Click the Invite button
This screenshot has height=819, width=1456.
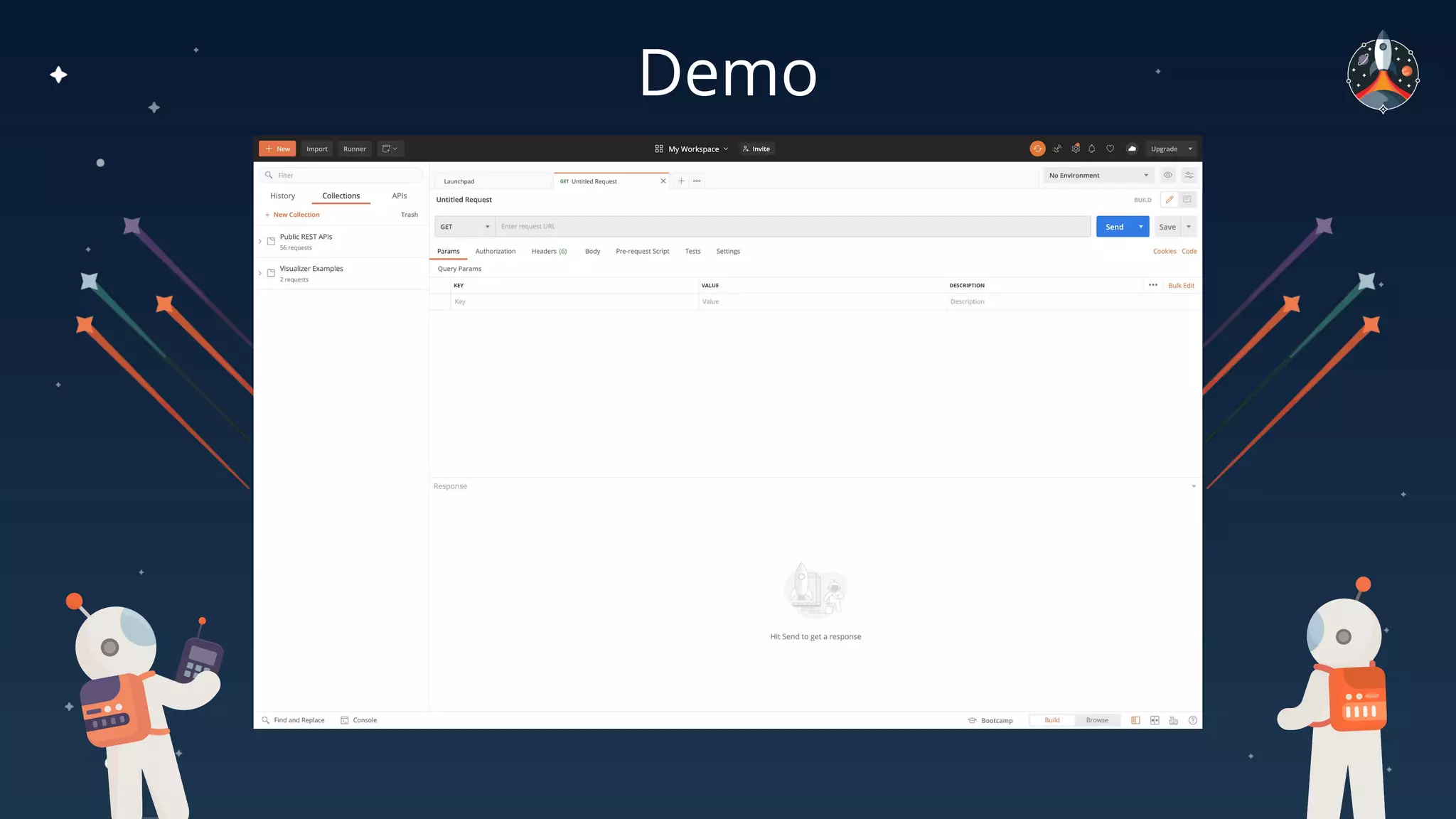pos(756,149)
